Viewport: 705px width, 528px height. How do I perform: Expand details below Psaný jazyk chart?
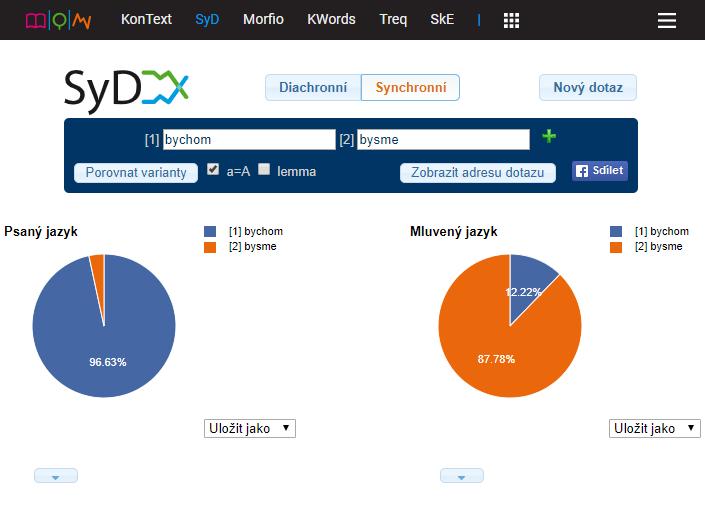coord(56,476)
